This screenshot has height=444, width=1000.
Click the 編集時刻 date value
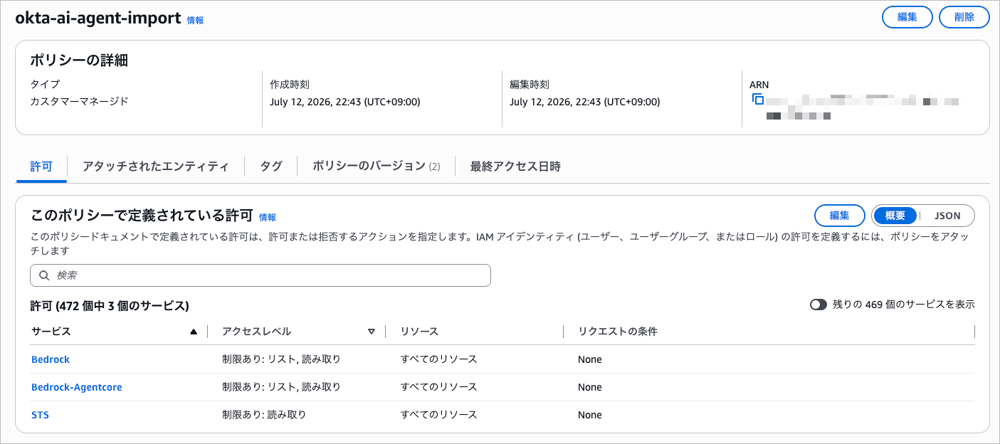[585, 101]
